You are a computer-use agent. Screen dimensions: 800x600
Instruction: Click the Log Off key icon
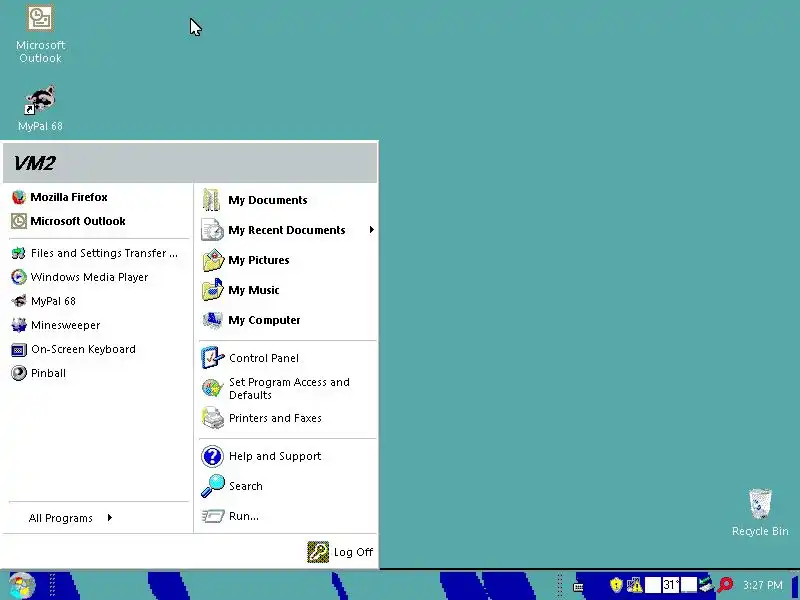318,552
